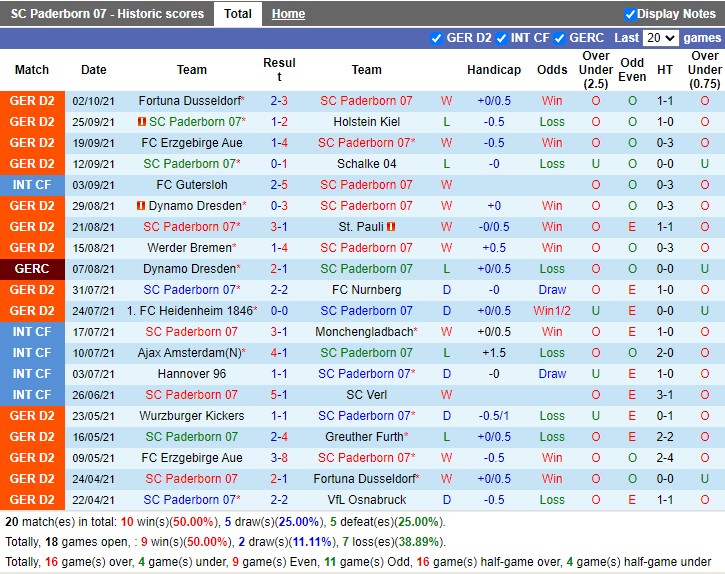The image size is (725, 574).
Task: Open FC Gutersloh team link
Action: [x=191, y=185]
